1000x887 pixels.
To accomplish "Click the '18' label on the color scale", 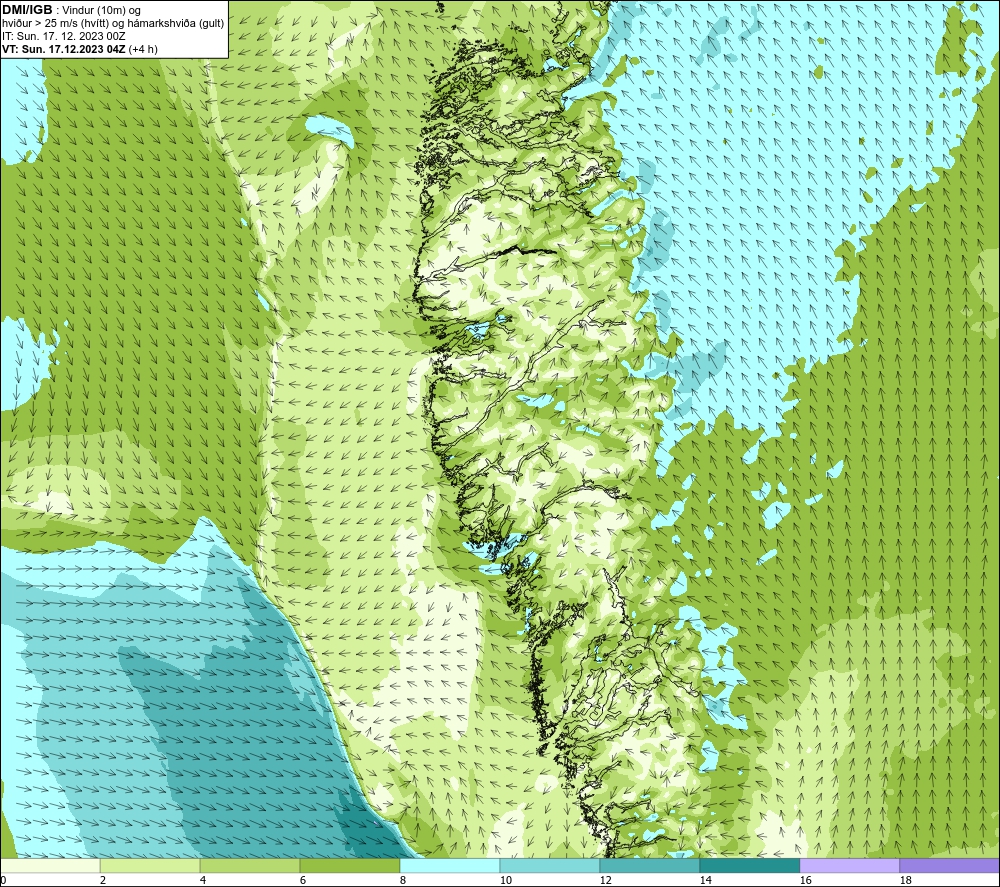I will [x=905, y=881].
